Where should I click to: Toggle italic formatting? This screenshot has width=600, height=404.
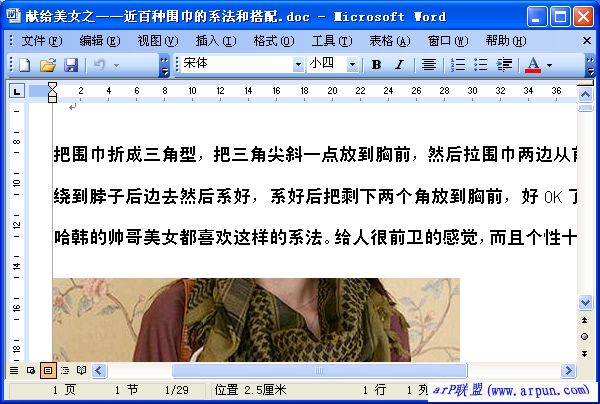click(399, 65)
